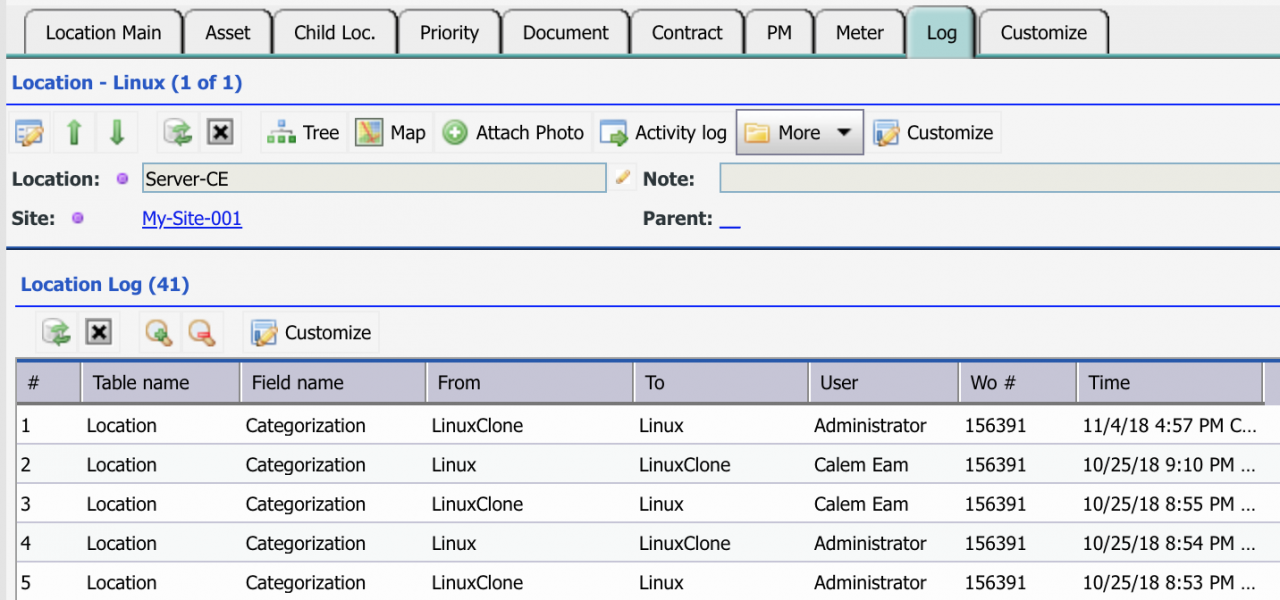
Task: Go to previous record with green up arrow
Action: [73, 133]
